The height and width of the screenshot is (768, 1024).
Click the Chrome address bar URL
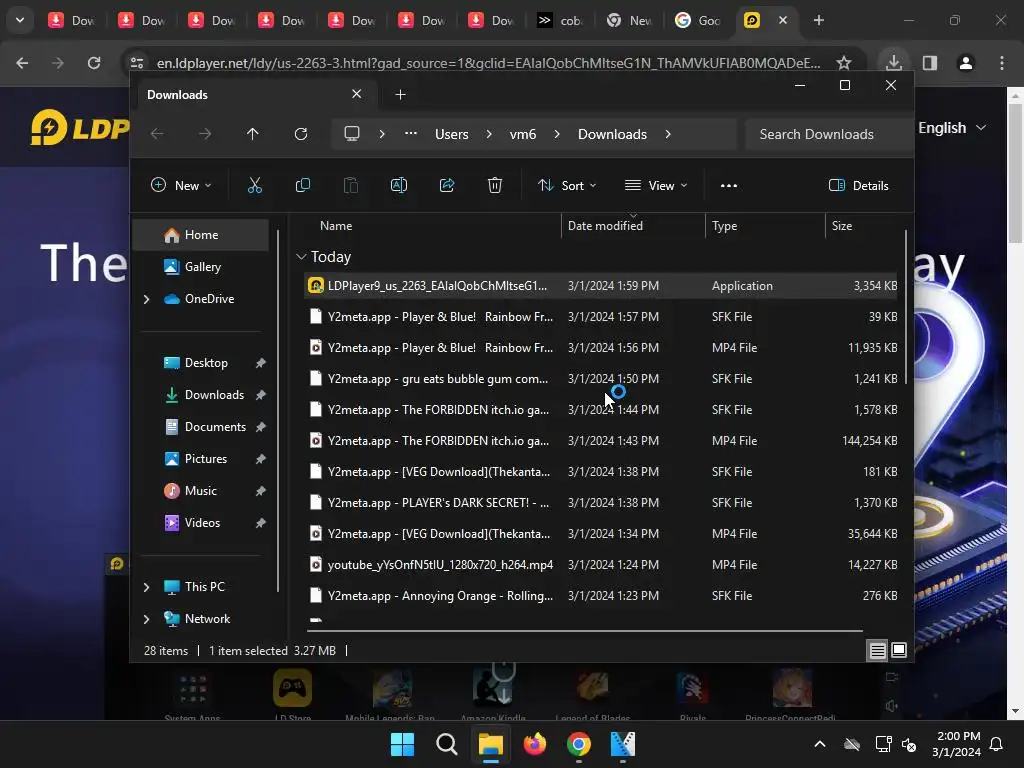point(488,63)
